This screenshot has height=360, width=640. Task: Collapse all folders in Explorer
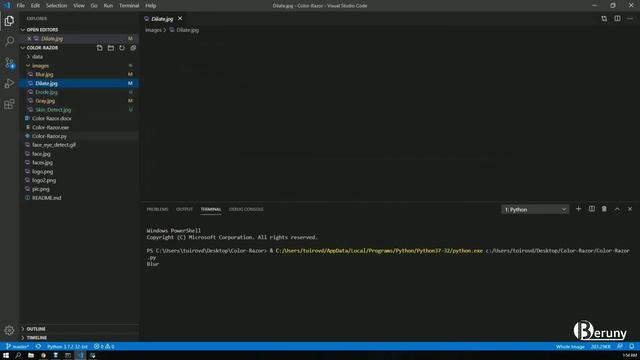133,48
